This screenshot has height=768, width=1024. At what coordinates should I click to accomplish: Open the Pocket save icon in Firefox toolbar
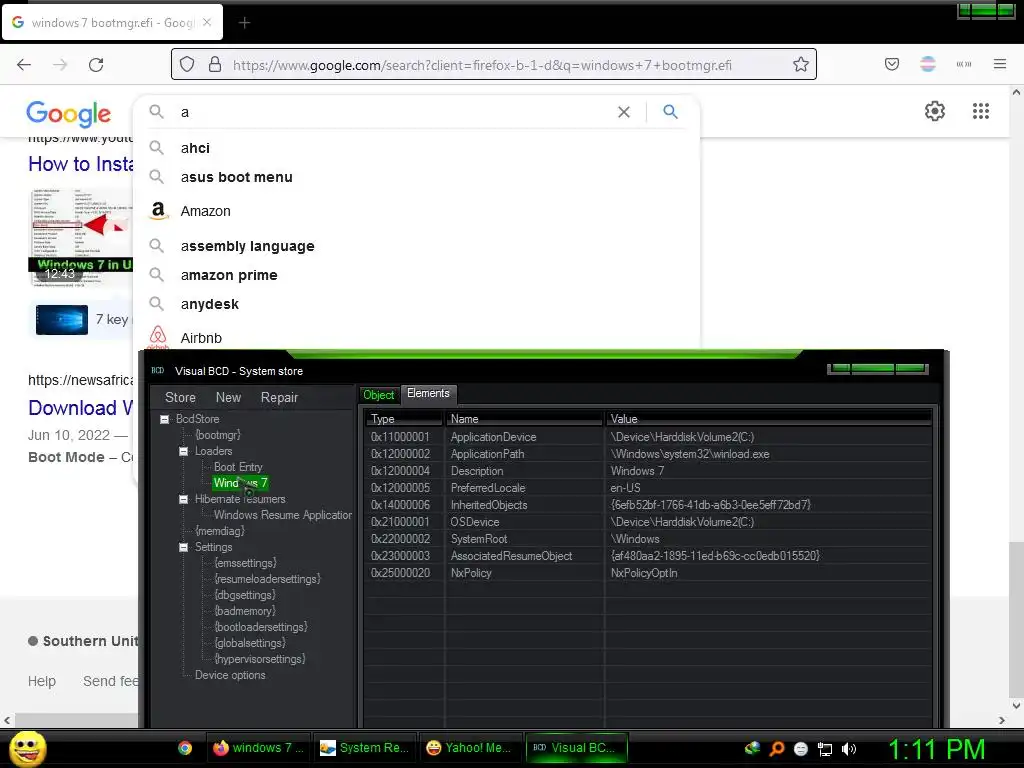point(891,64)
